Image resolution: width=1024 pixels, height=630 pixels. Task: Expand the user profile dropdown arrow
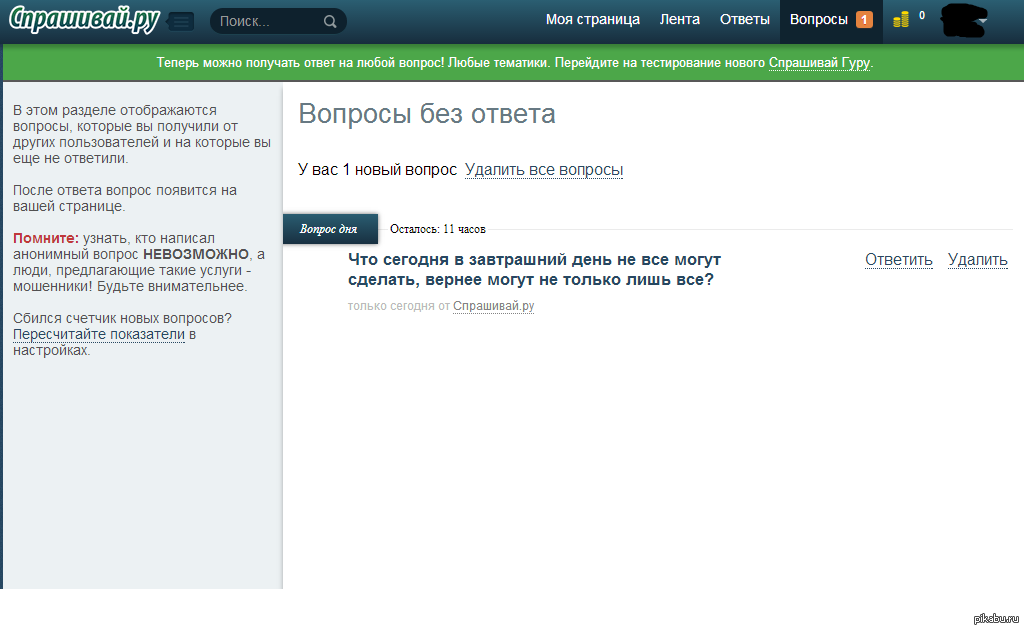(982, 21)
